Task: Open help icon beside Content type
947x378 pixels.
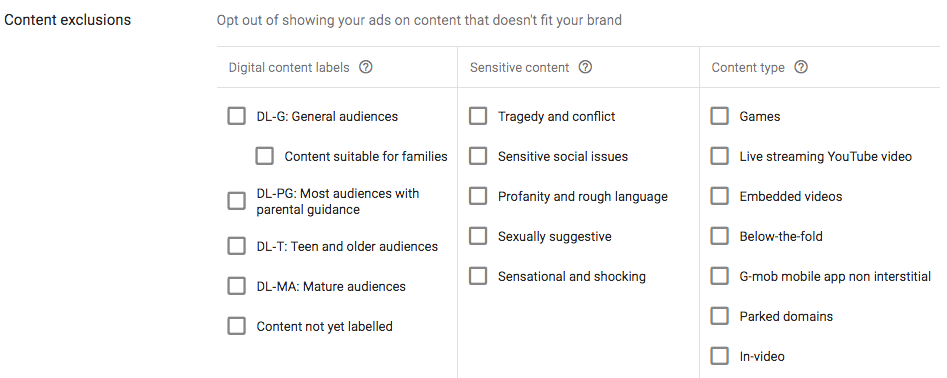Action: coord(801,67)
